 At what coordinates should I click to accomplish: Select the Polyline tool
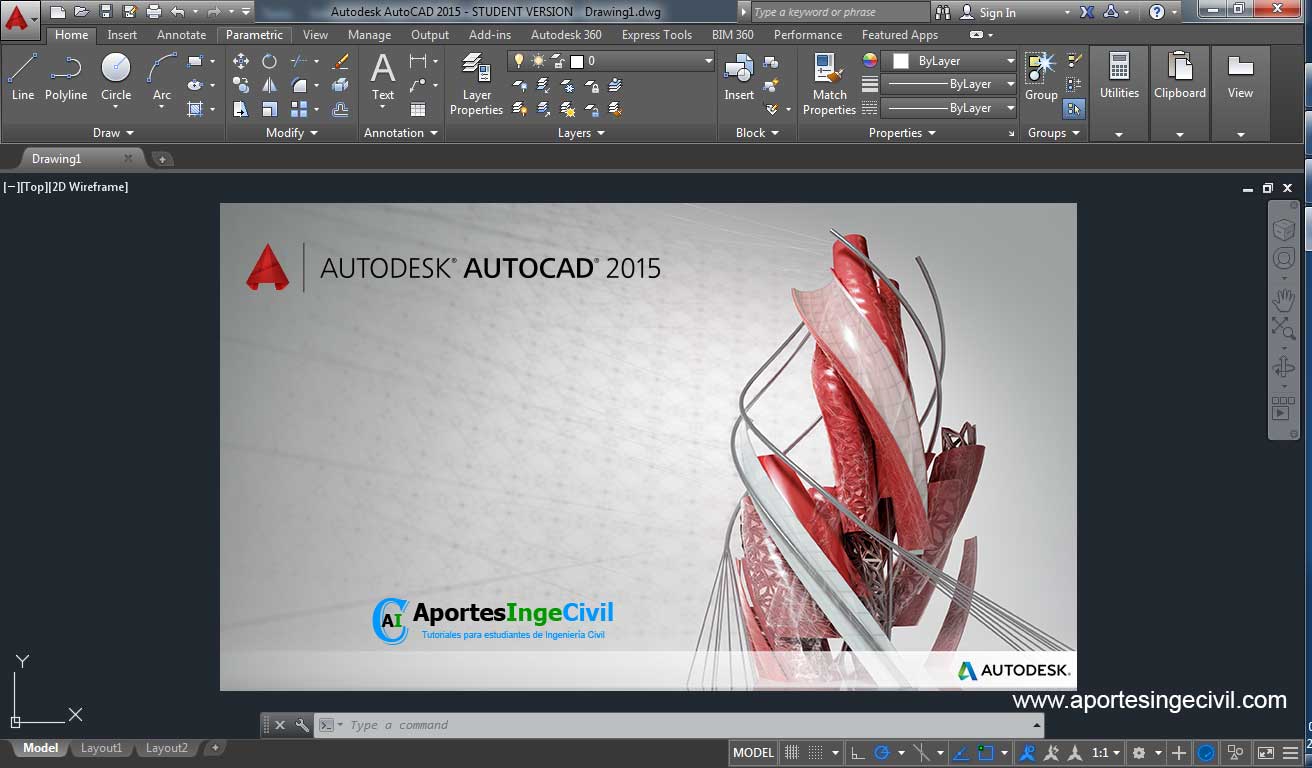click(66, 77)
